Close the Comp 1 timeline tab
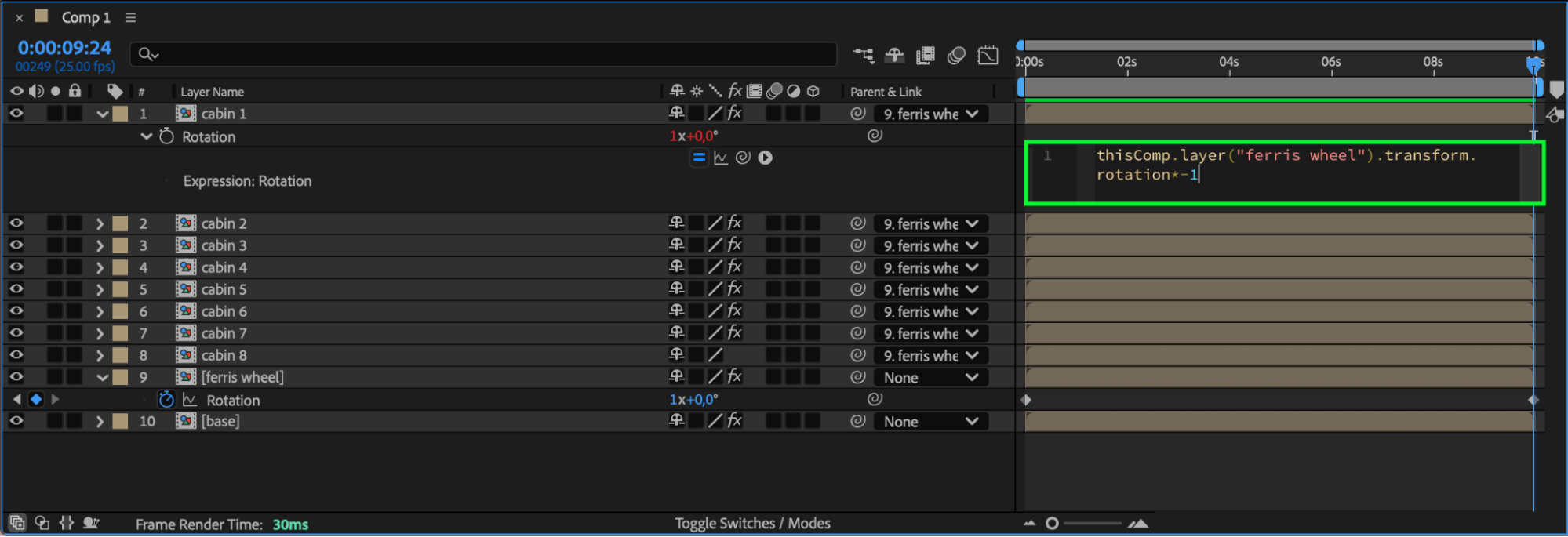Image resolution: width=1568 pixels, height=537 pixels. coord(20,17)
